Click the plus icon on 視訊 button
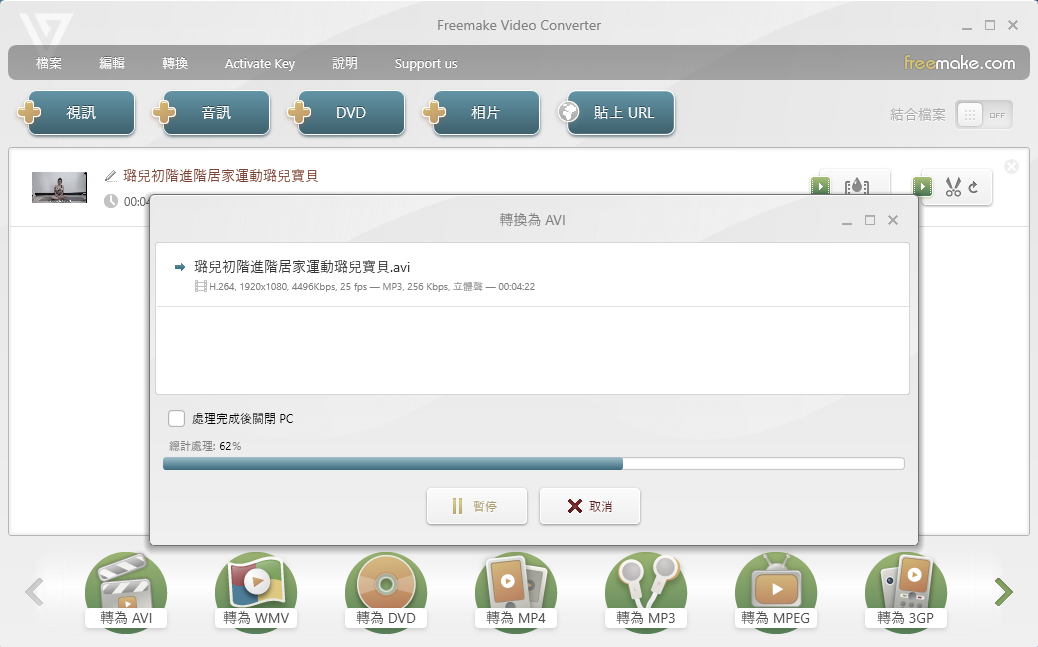Viewport: 1038px width, 647px height. [29, 112]
